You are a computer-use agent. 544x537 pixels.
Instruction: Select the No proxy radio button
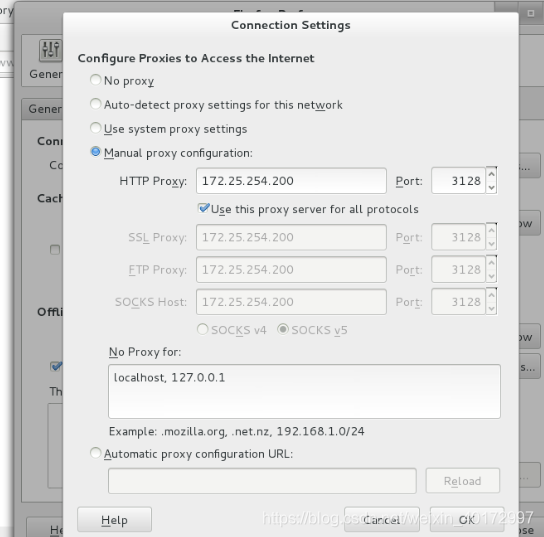pyautogui.click(x=95, y=80)
